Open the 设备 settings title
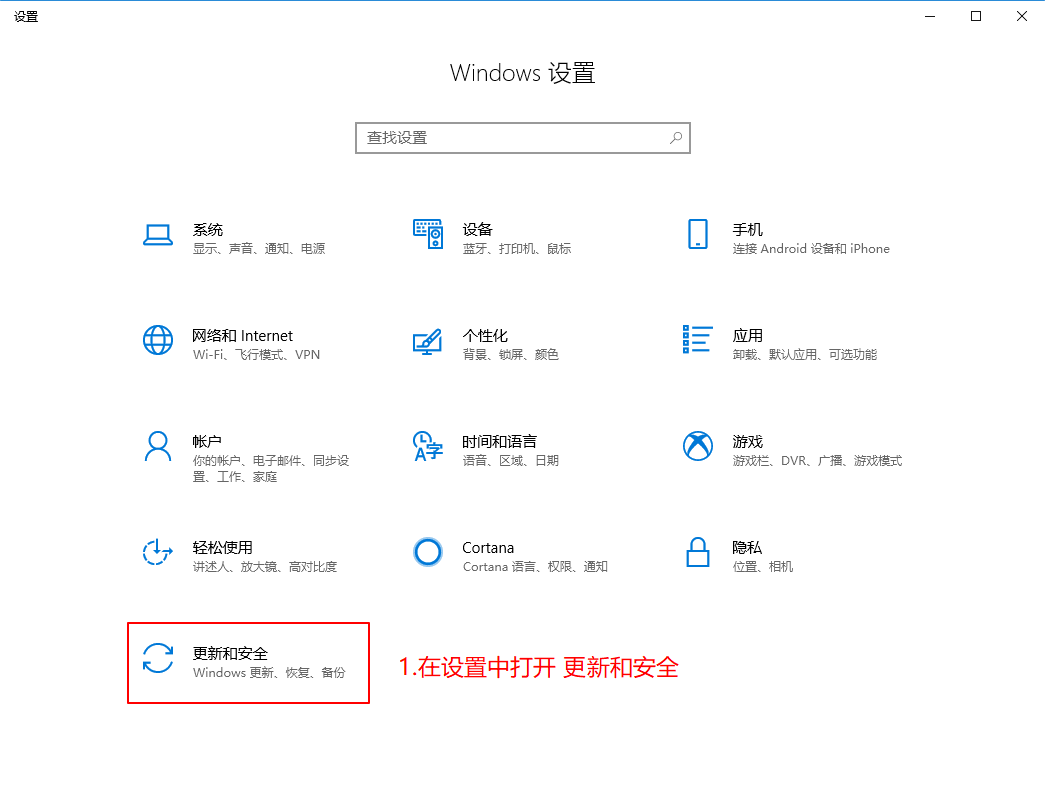 click(478, 229)
